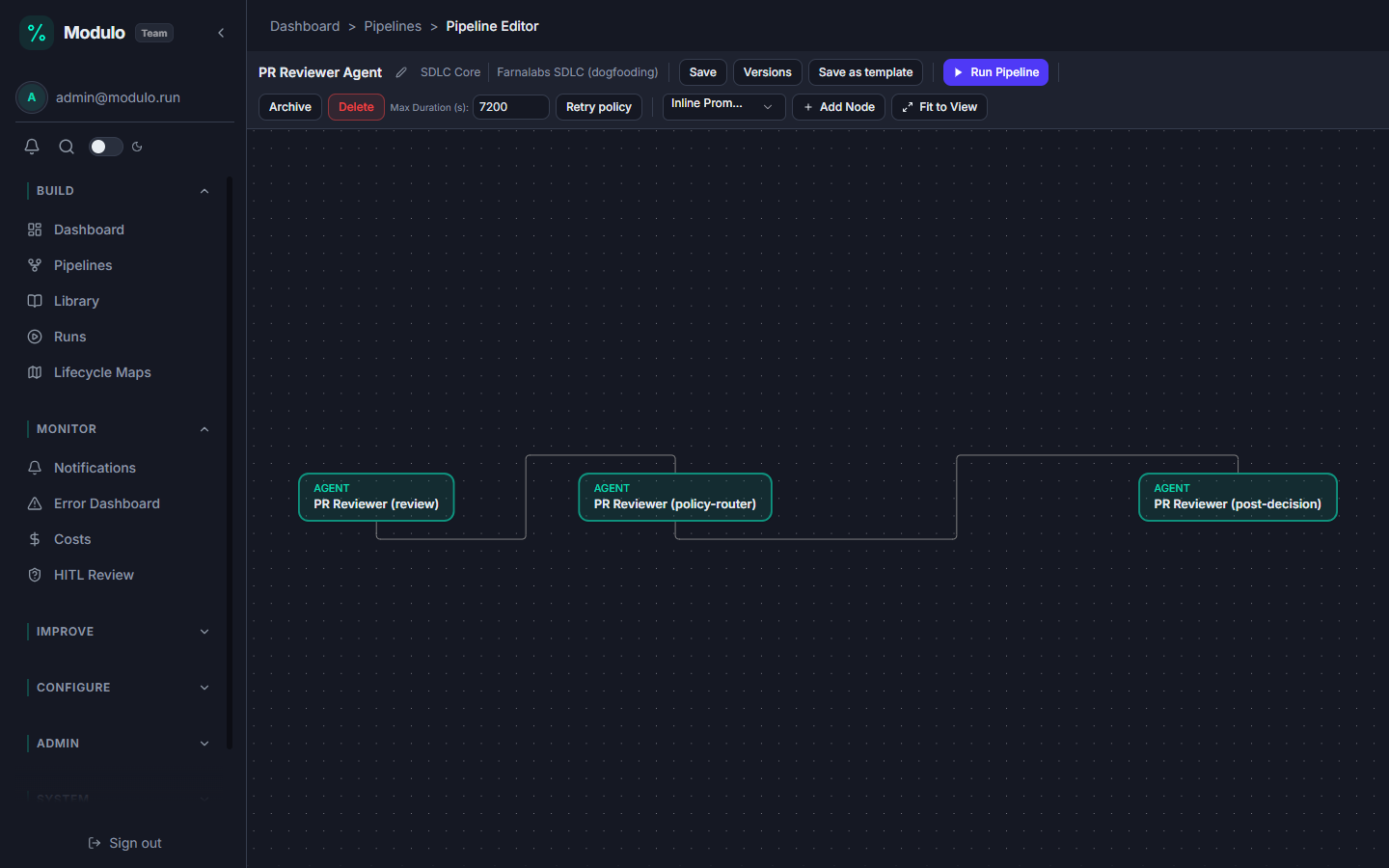Go to Dashboard in sidebar

[120, 230]
